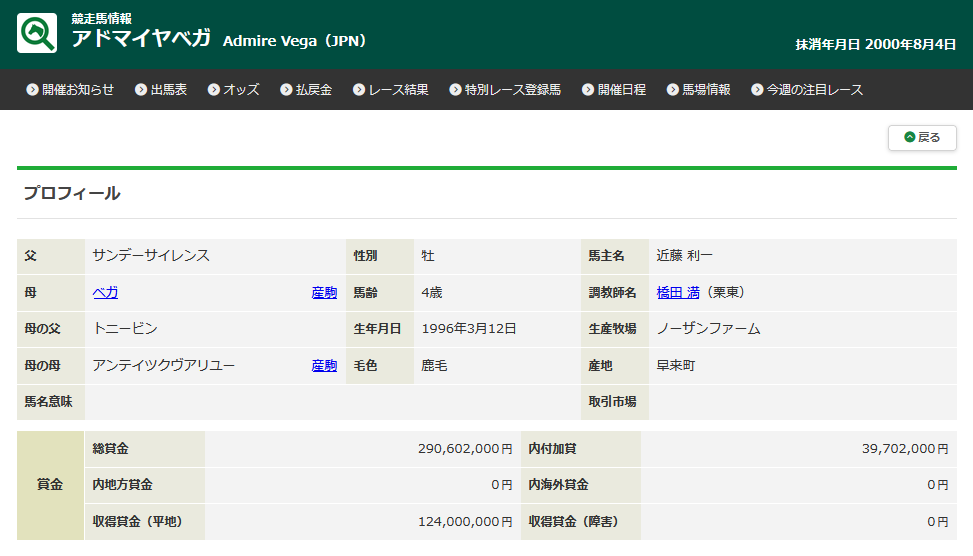Viewport: 973px width, 556px height.
Task: Click the Admire Vega (JPN) text
Action: [294, 41]
